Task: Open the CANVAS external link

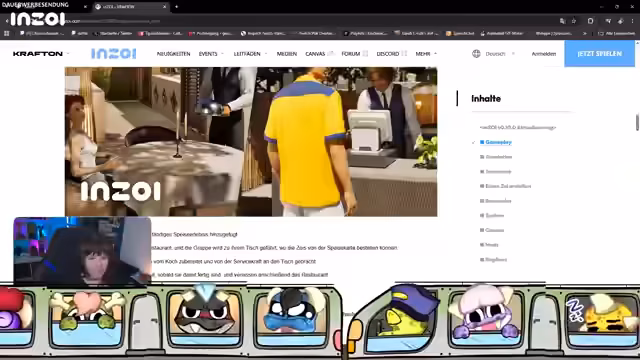Action: pyautogui.click(x=320, y=54)
